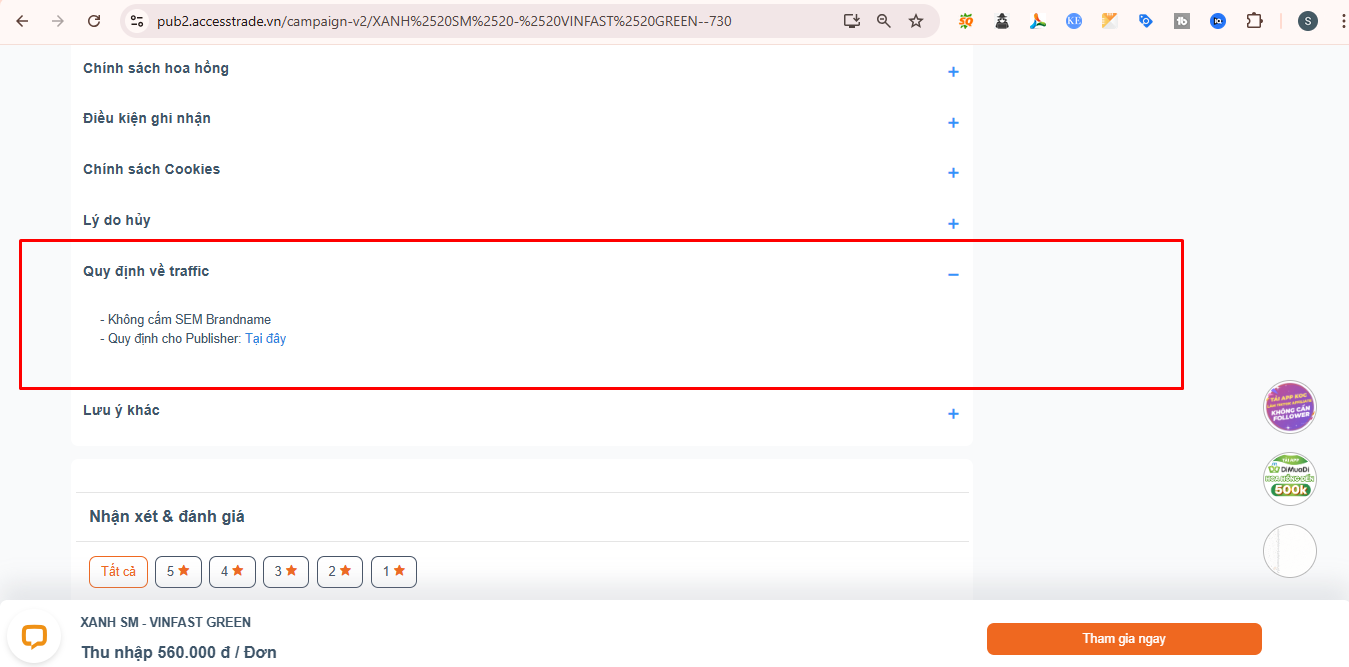Filter reviews by 4 stars
Screen dimensions: 1349x667
point(232,572)
